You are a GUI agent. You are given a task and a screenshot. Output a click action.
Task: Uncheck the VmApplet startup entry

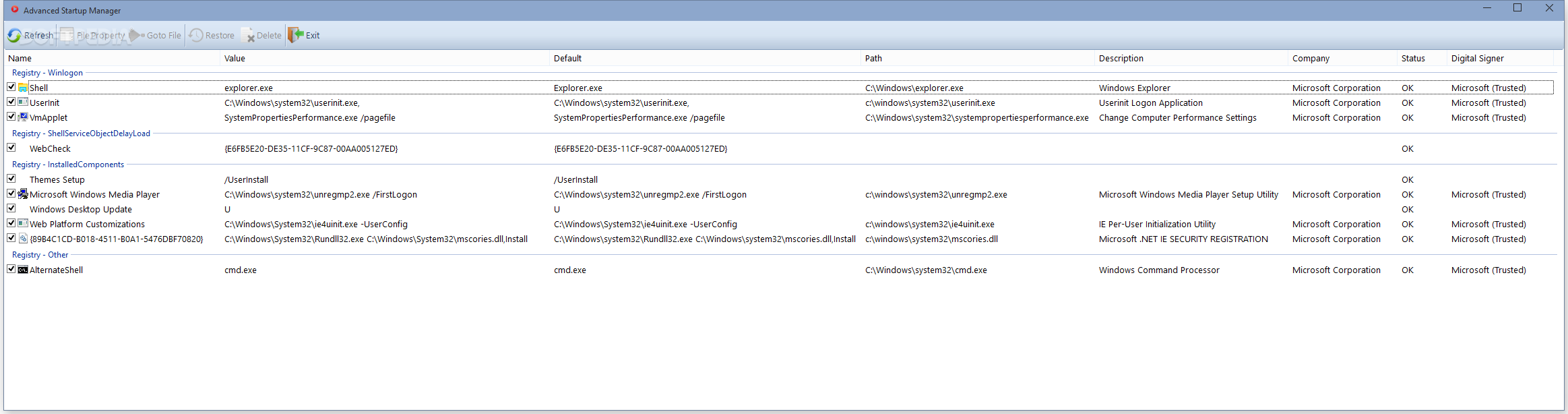(x=11, y=117)
